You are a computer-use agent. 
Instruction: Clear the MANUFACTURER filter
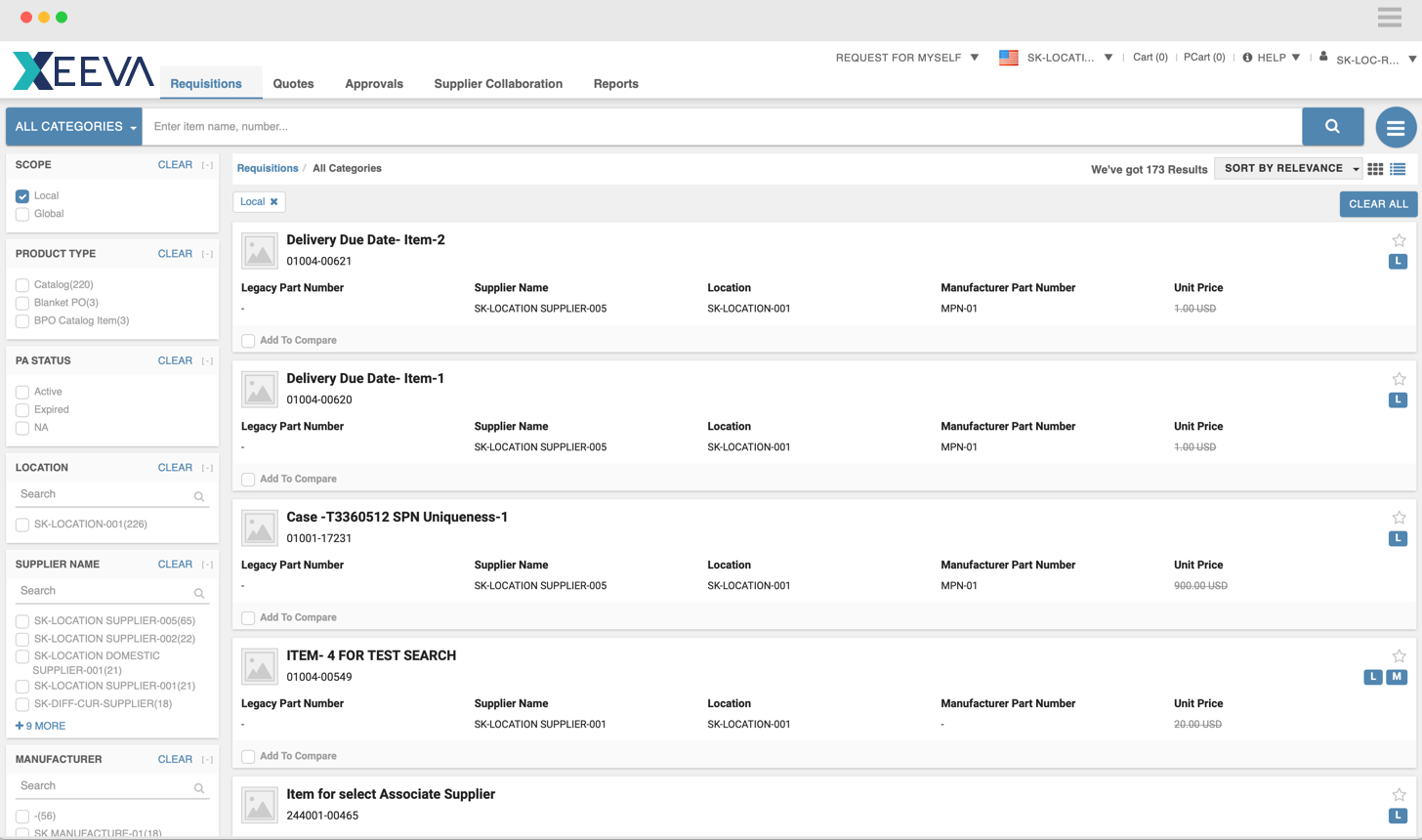(175, 760)
